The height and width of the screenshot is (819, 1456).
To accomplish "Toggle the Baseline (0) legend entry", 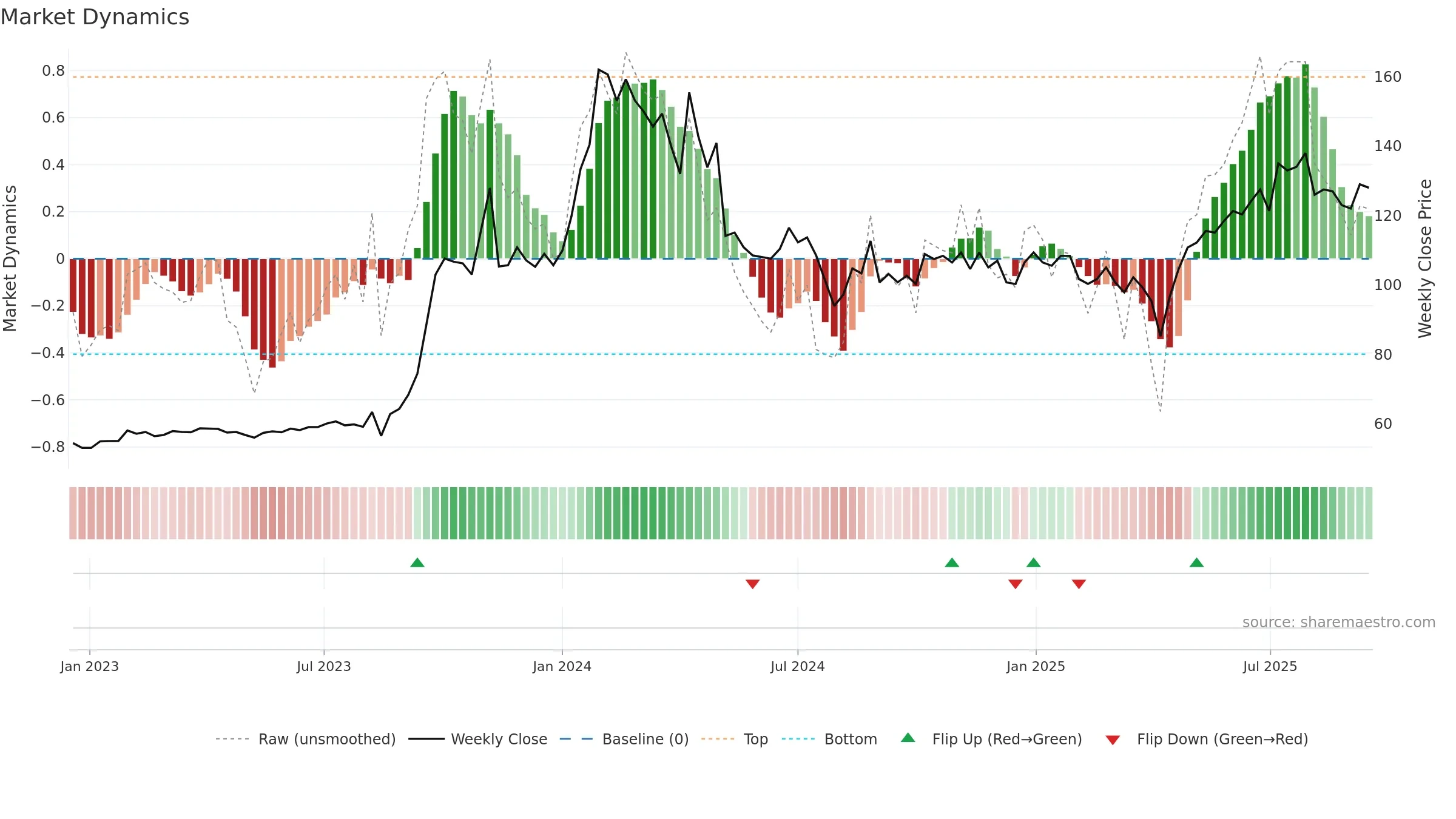I will click(624, 739).
